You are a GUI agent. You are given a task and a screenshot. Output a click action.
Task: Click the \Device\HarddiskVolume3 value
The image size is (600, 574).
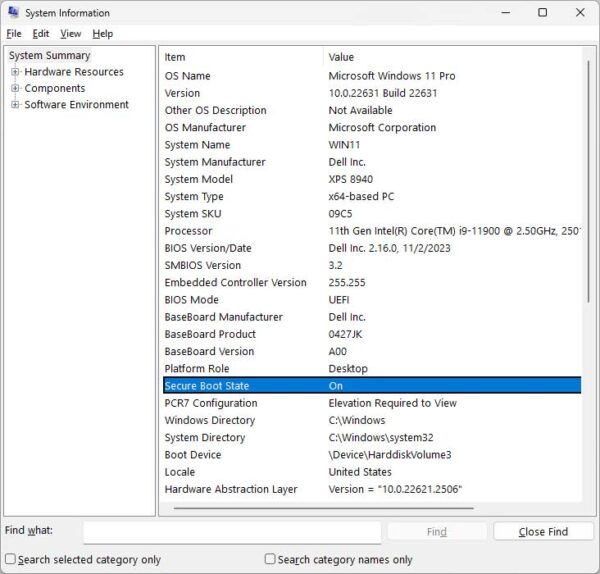(x=390, y=455)
